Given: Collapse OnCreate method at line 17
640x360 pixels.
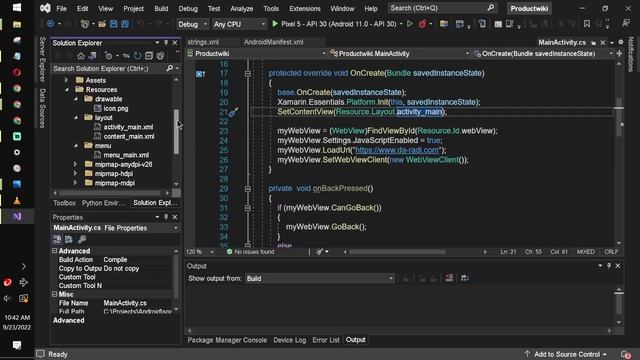Looking at the screenshot, I should (247, 74).
